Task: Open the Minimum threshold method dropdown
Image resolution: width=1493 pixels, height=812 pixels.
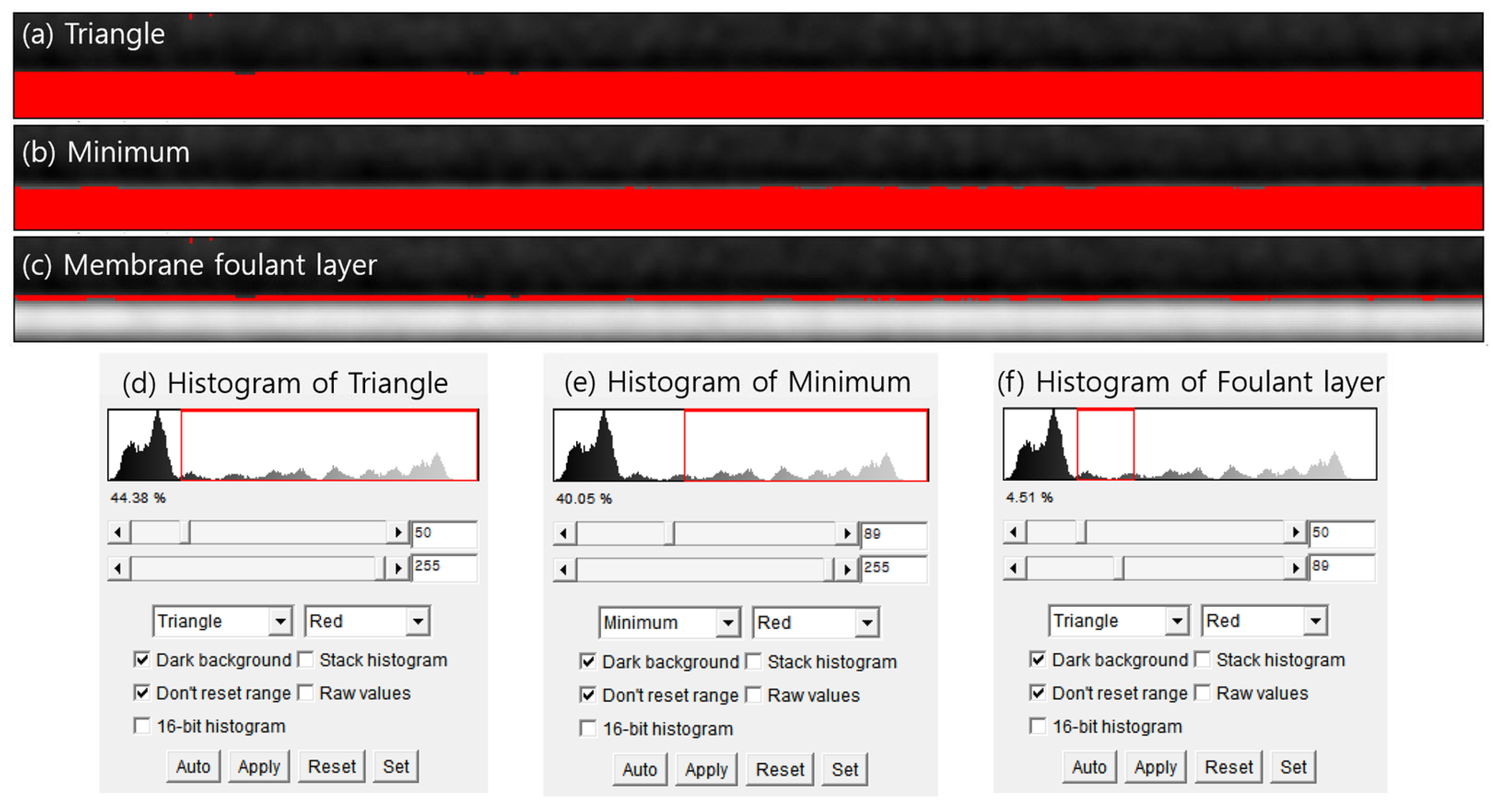Action: [727, 623]
